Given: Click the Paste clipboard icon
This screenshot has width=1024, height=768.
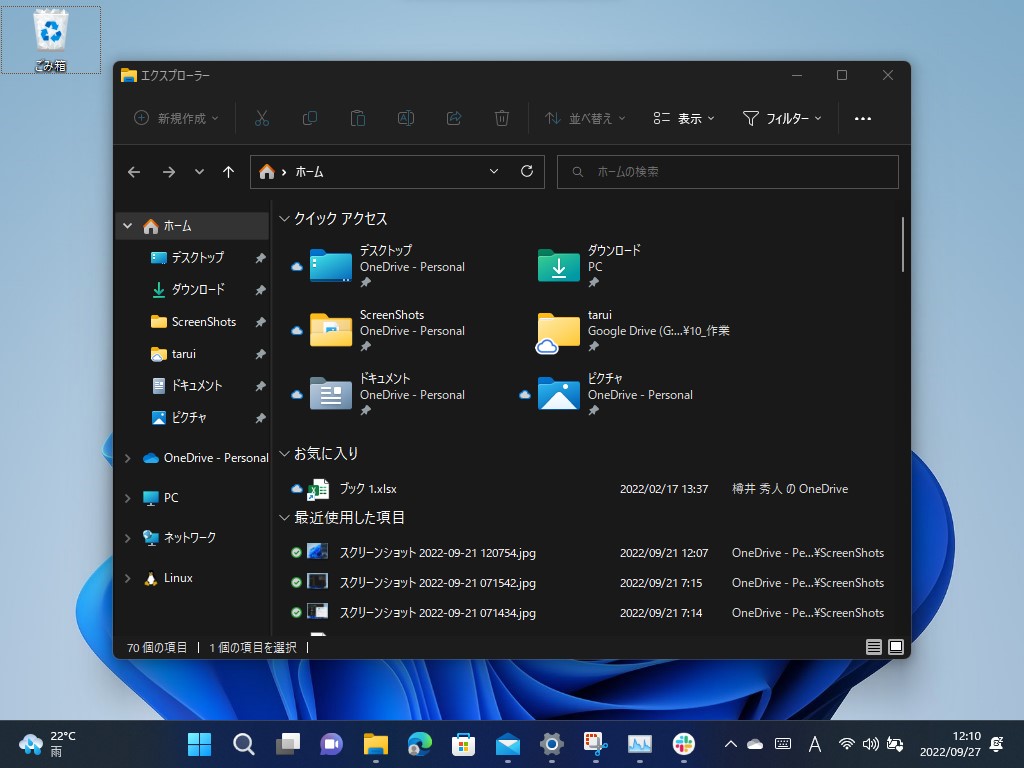Looking at the screenshot, I should click(x=357, y=118).
